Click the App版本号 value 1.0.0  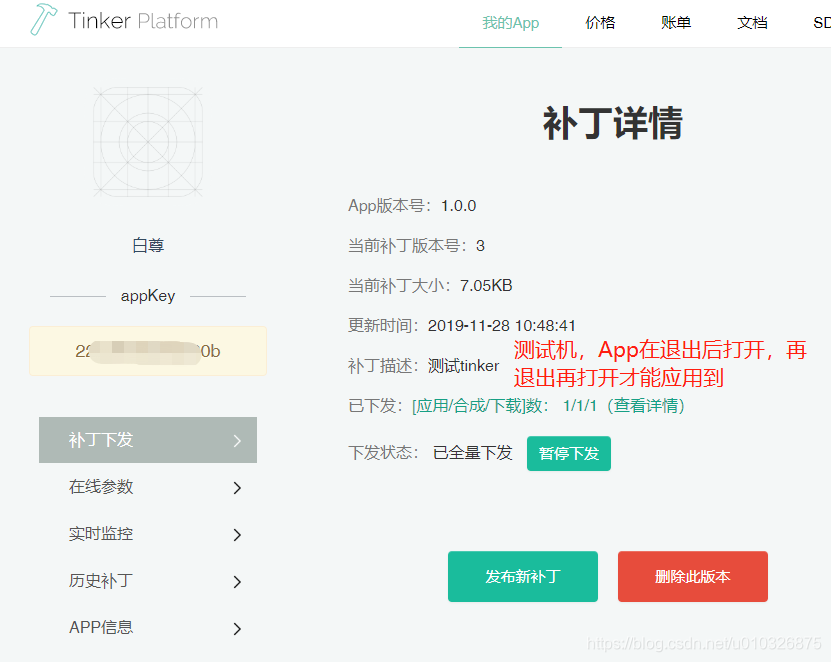[458, 206]
